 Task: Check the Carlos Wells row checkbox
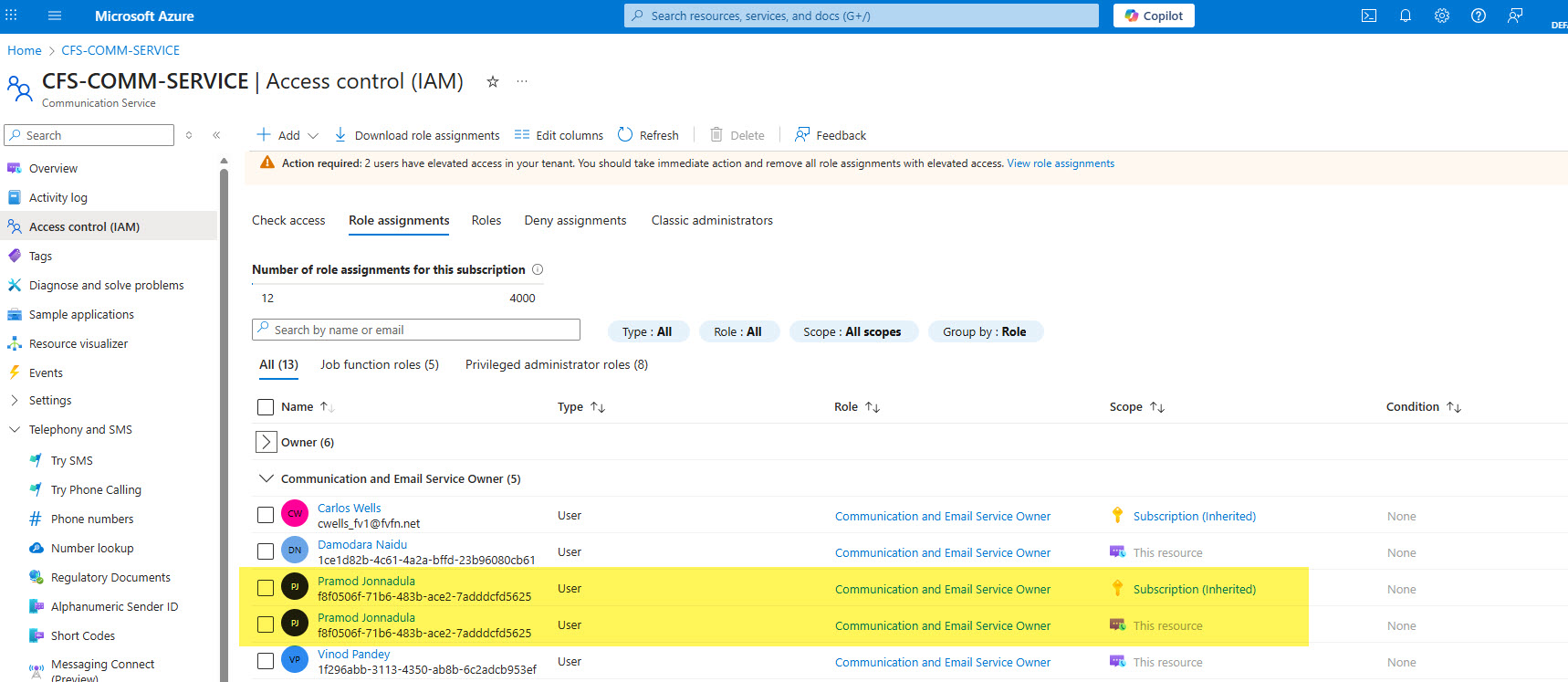(x=266, y=515)
